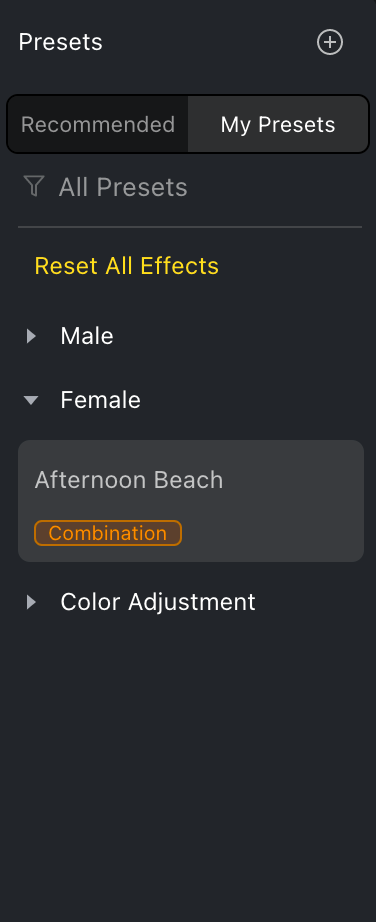The width and height of the screenshot is (376, 922).
Task: Select the Color Adjustment category label
Action: pos(158,602)
